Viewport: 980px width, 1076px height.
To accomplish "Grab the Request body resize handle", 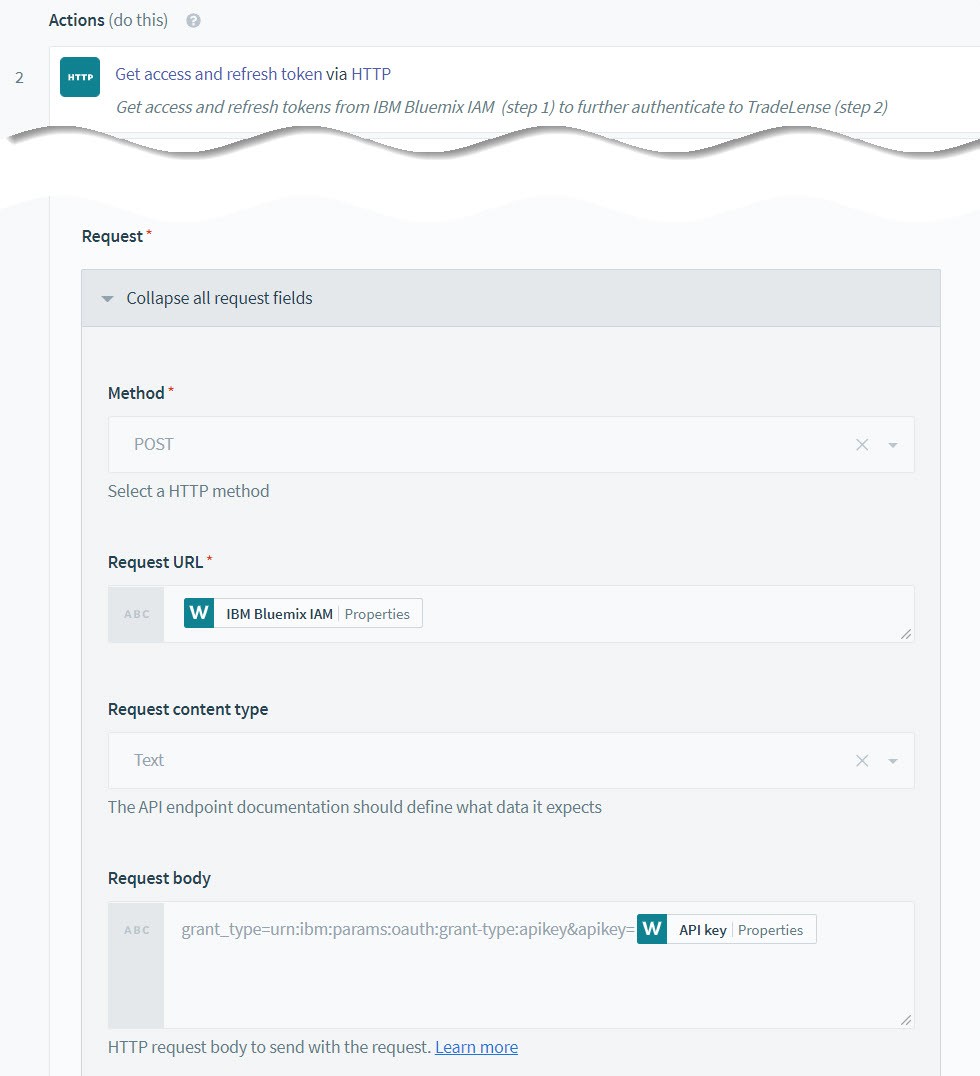I will (906, 1020).
